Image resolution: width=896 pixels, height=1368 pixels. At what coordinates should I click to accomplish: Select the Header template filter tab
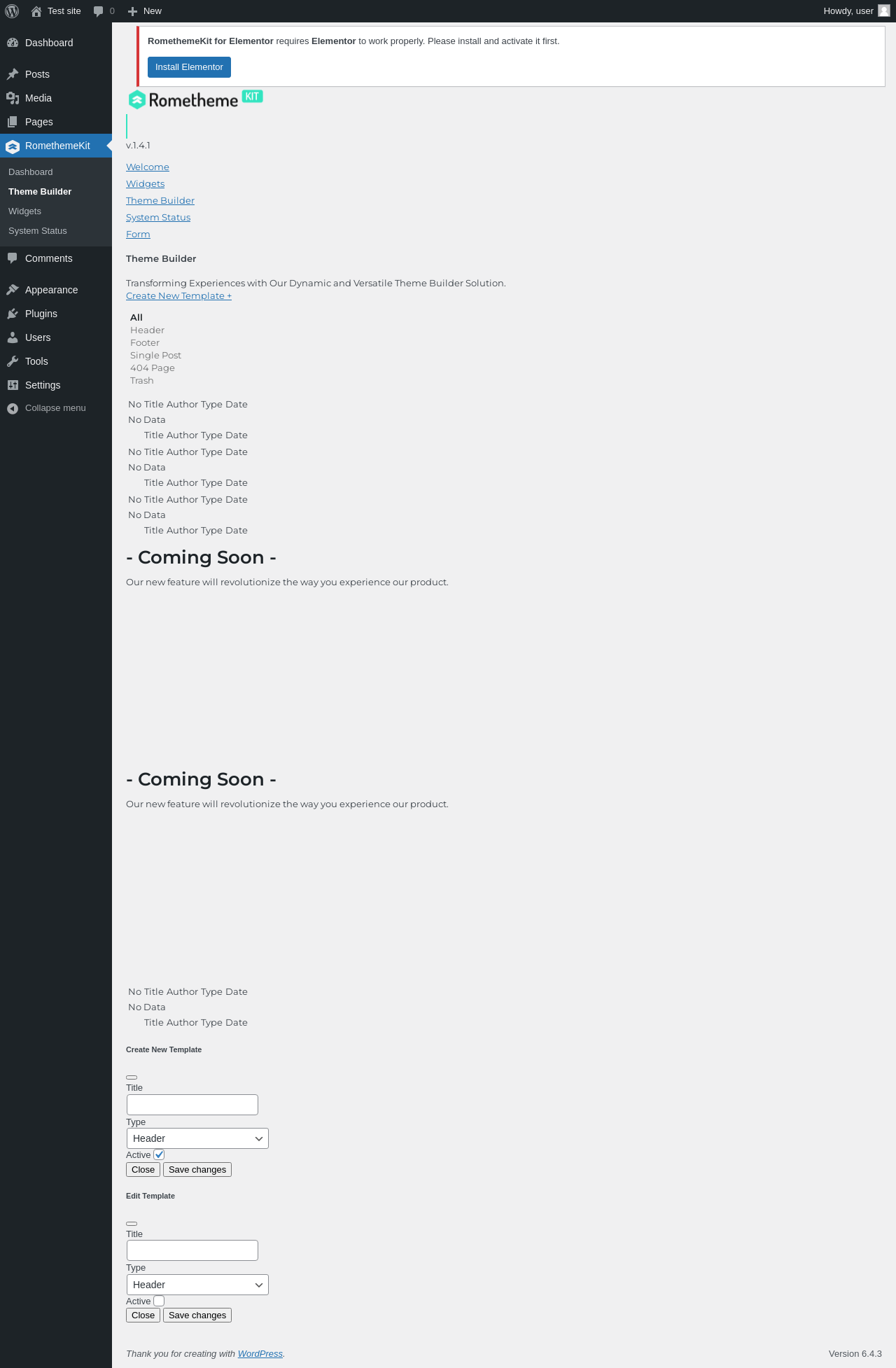147,330
